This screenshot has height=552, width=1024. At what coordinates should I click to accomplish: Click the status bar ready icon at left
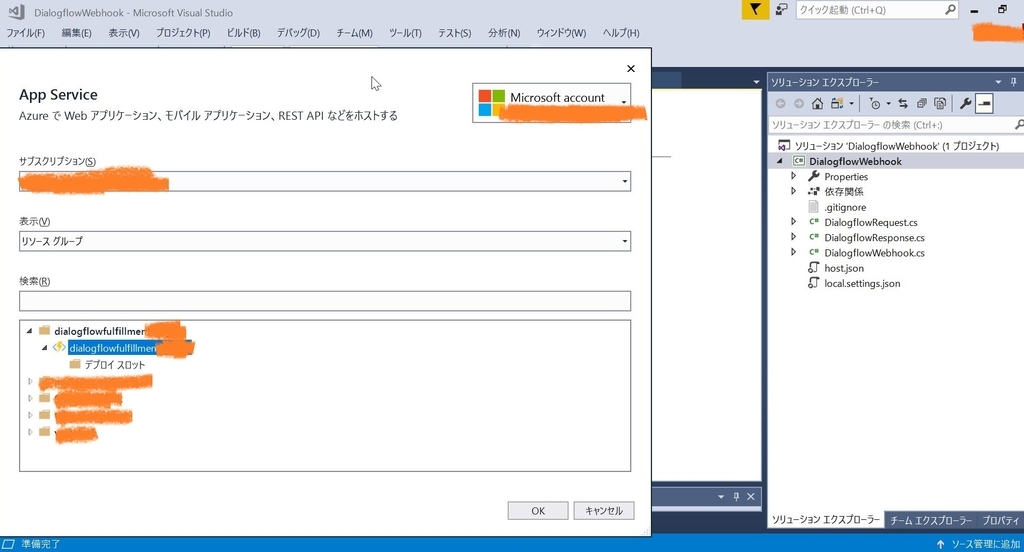tap(8, 544)
